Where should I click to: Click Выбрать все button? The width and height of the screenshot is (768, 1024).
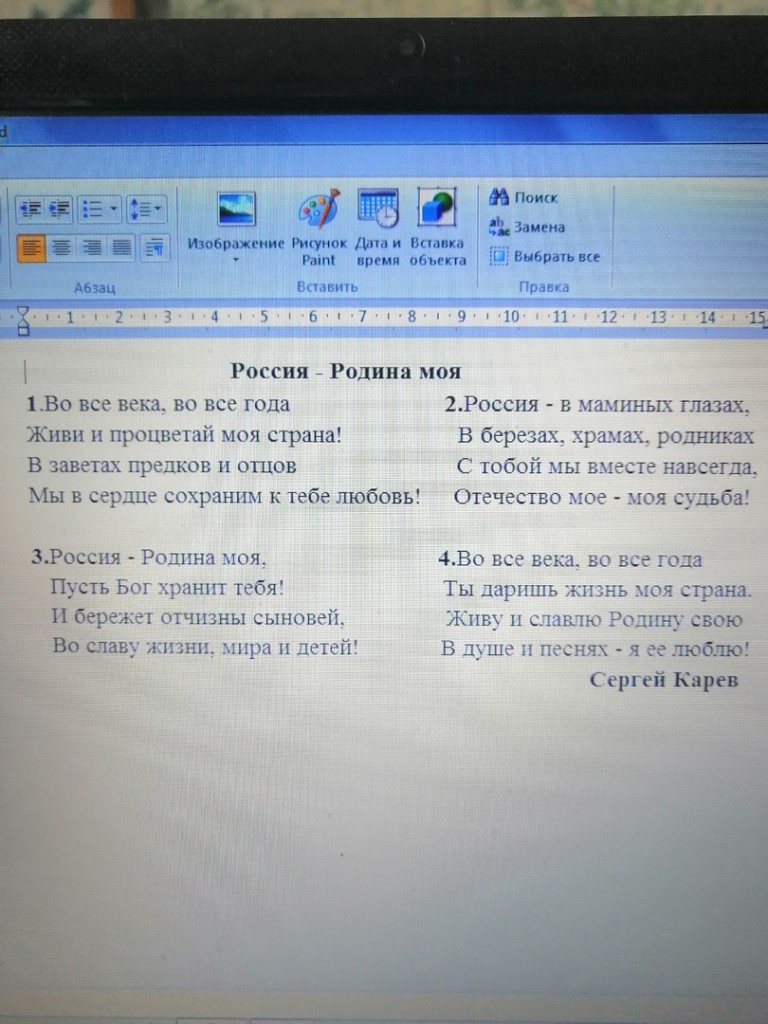(x=545, y=256)
